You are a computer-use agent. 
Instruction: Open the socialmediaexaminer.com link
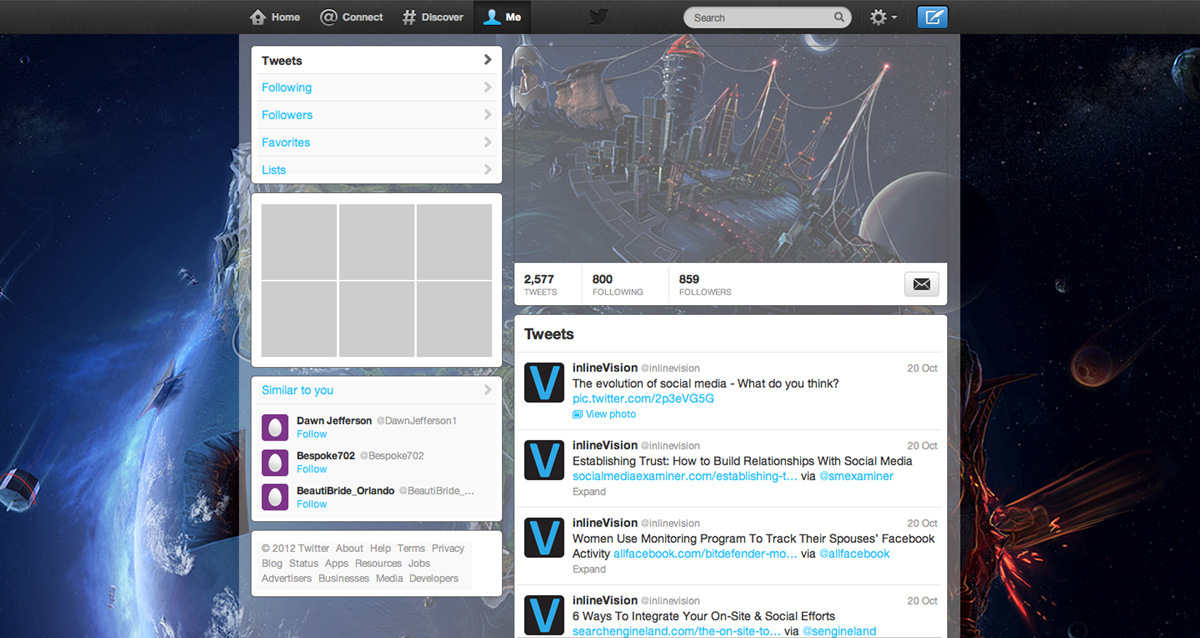pos(685,476)
